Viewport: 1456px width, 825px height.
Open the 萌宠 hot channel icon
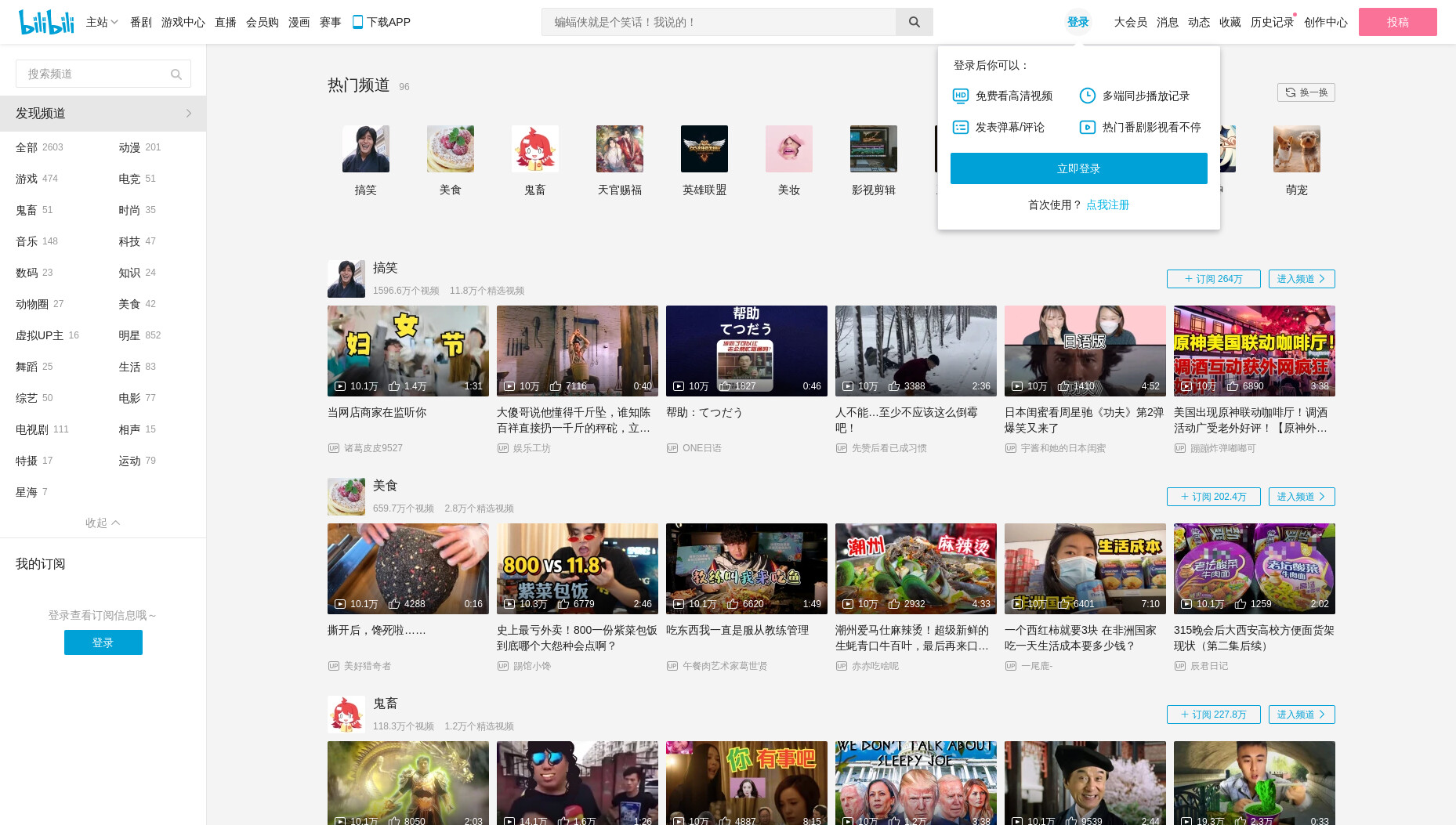point(1297,149)
